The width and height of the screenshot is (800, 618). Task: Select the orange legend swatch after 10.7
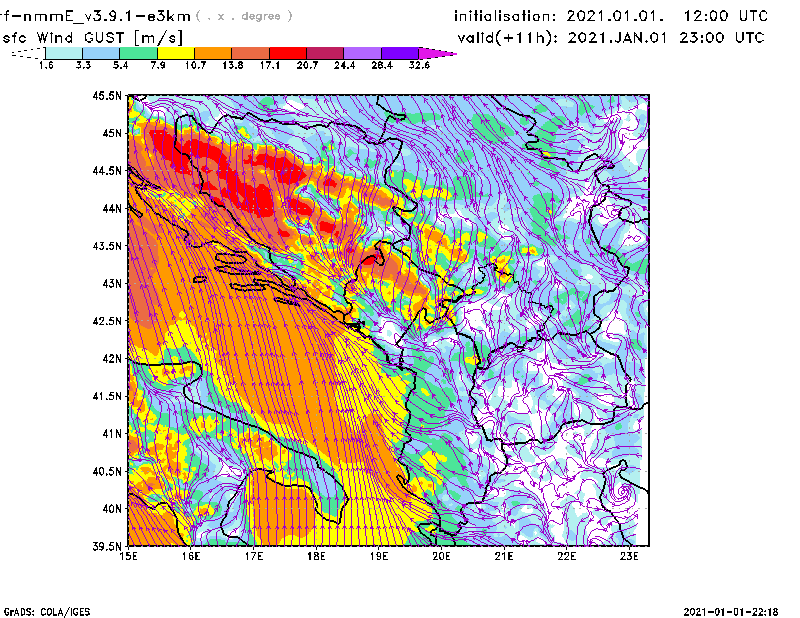click(213, 53)
